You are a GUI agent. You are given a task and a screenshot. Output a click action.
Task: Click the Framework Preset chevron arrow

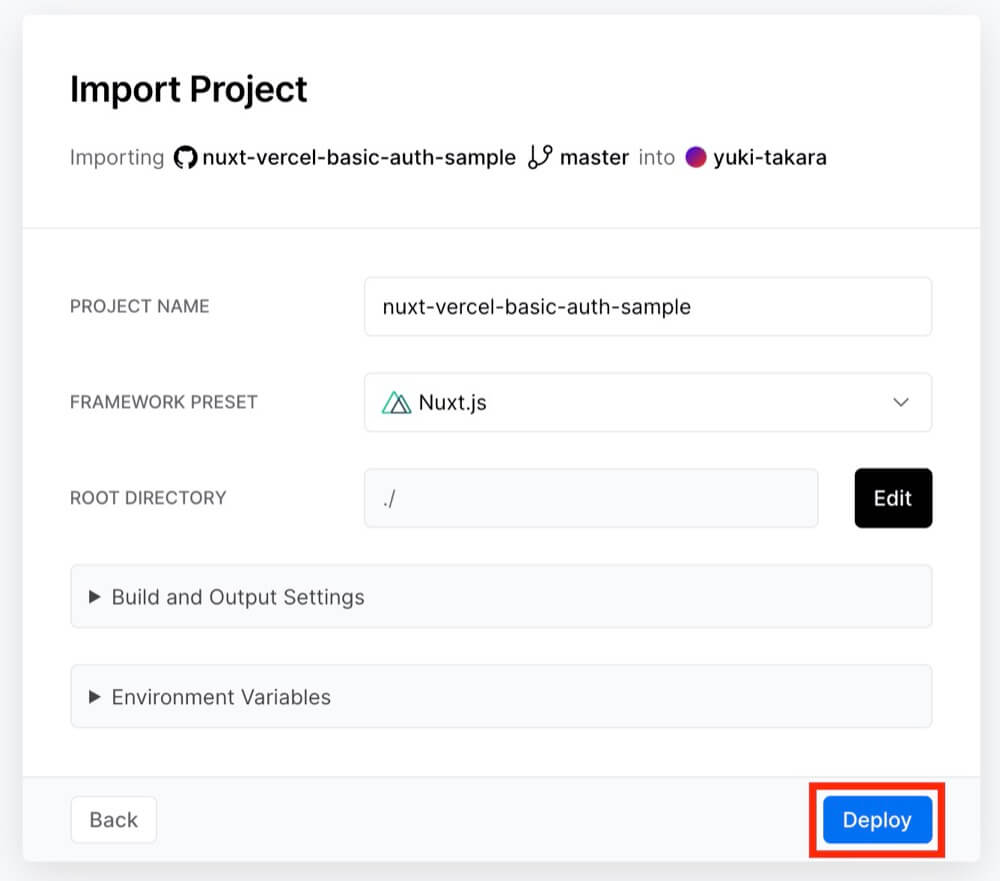coord(900,403)
